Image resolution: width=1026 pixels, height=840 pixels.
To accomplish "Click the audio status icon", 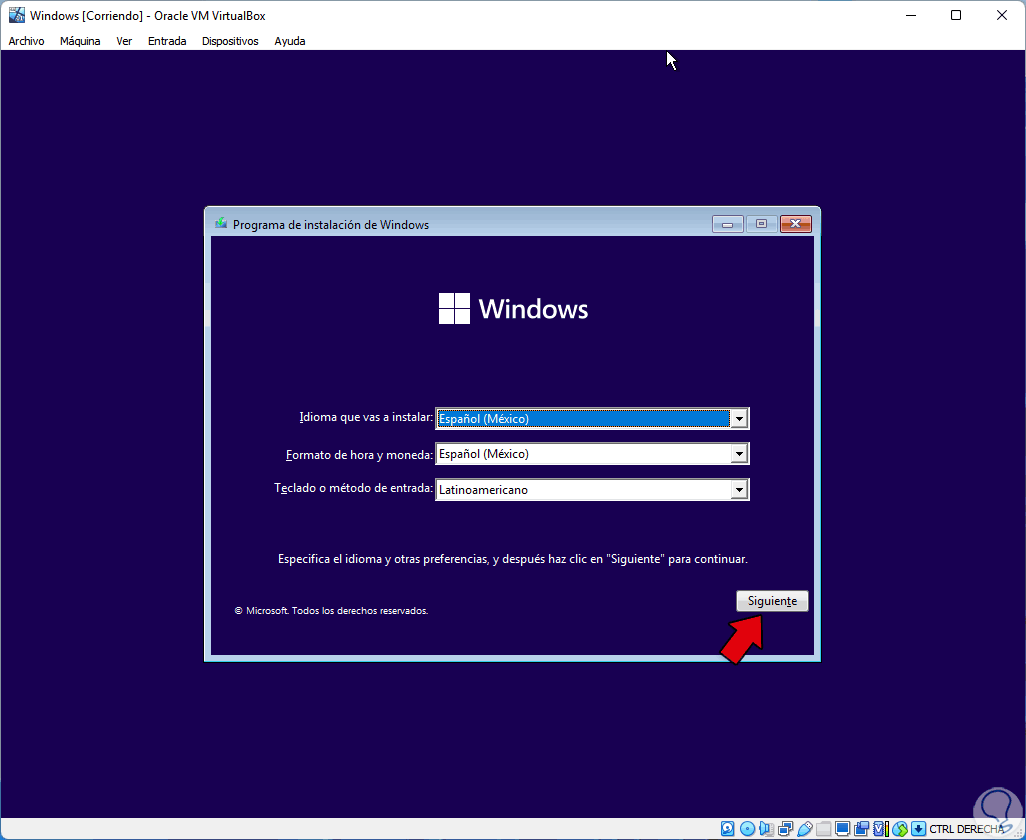I will coord(766,829).
